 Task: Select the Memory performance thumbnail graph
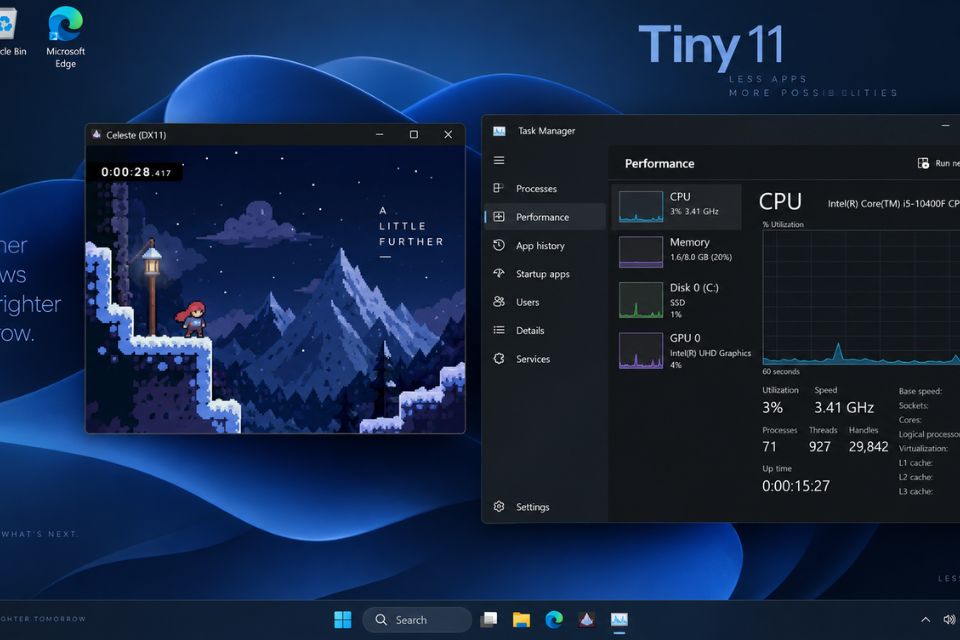(640, 252)
